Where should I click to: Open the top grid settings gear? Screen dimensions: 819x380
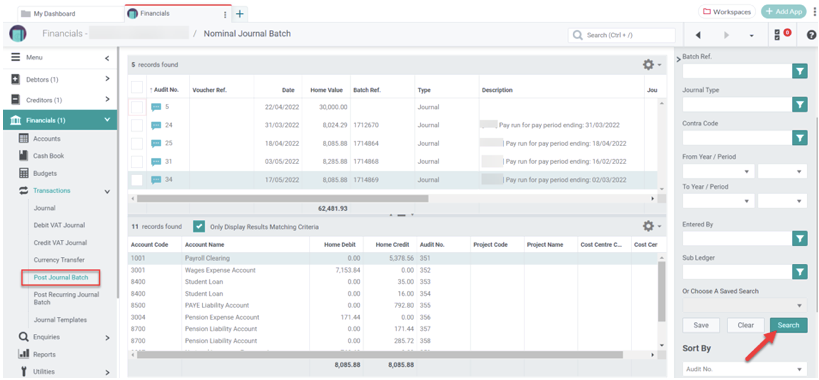651,65
